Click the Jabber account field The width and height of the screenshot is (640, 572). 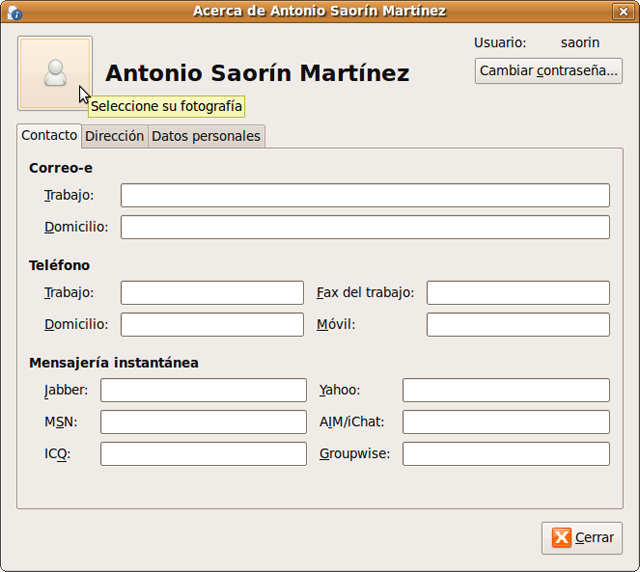coord(203,390)
